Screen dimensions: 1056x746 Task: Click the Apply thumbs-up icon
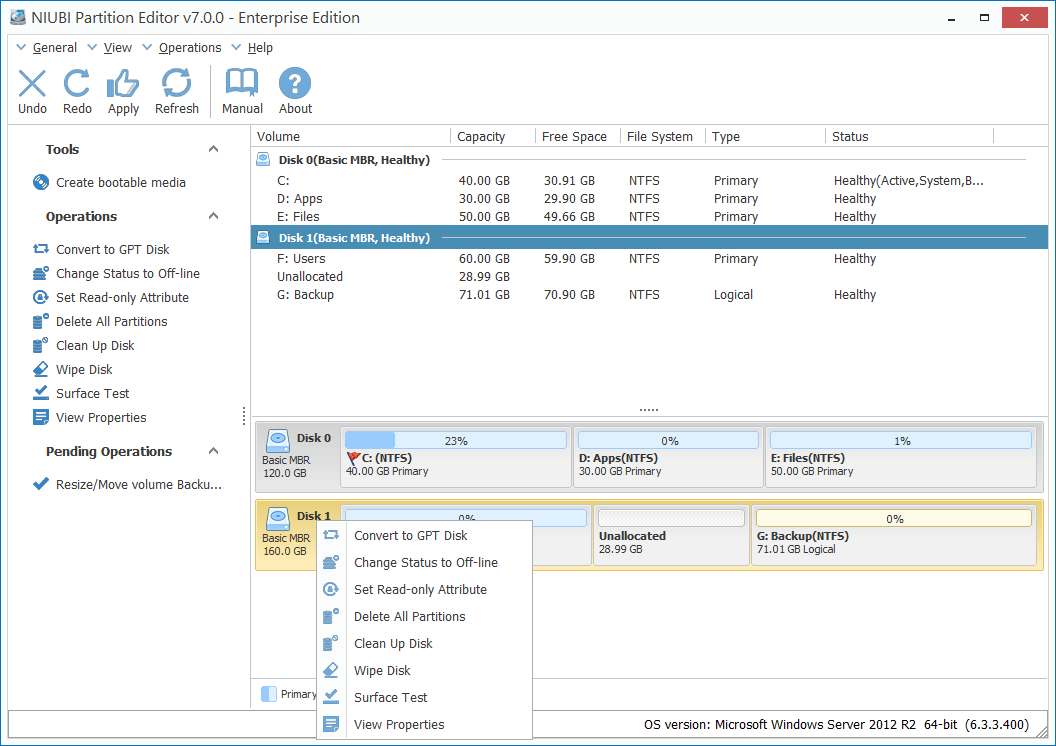123,83
